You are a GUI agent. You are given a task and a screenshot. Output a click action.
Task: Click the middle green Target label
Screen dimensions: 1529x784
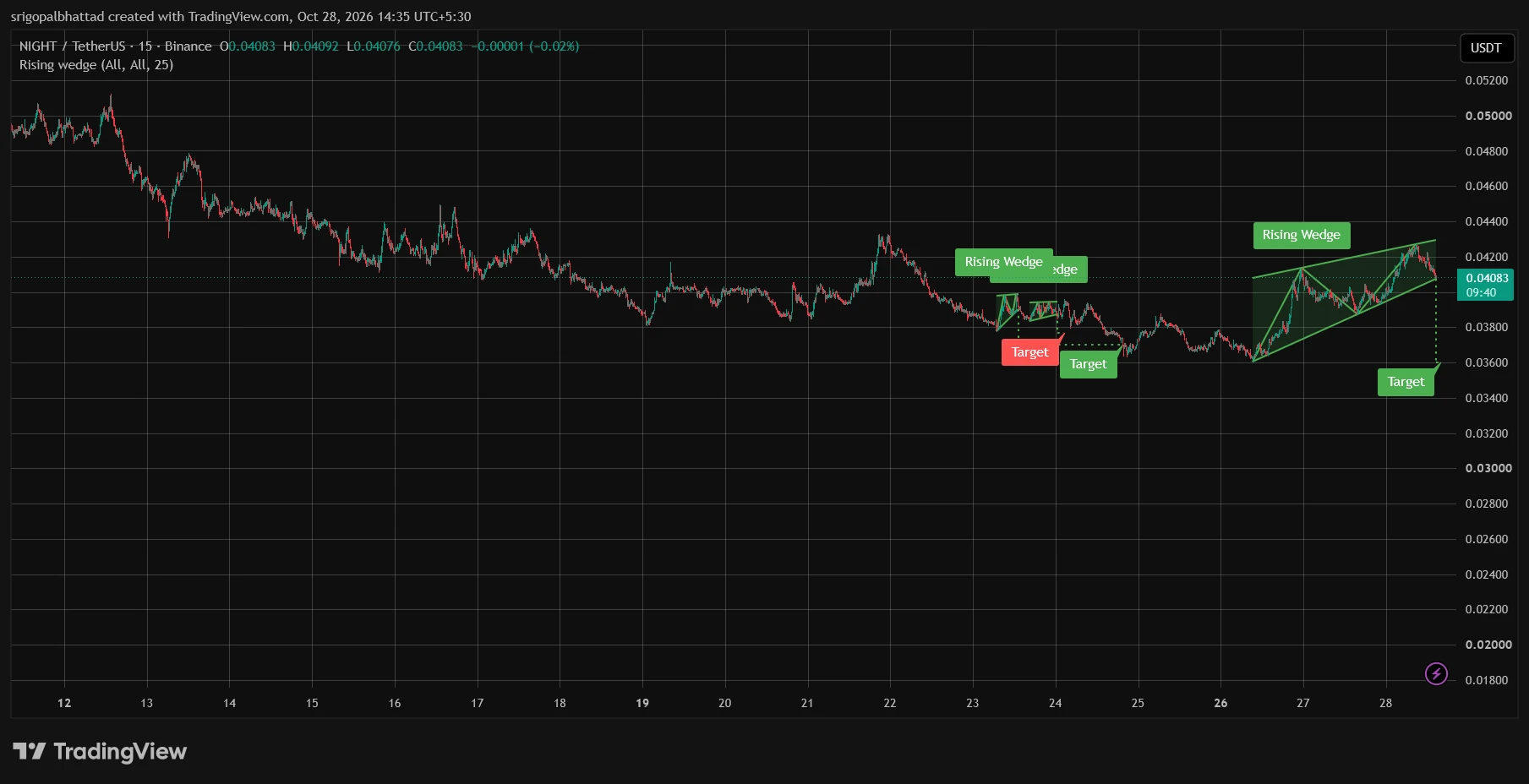click(1088, 364)
